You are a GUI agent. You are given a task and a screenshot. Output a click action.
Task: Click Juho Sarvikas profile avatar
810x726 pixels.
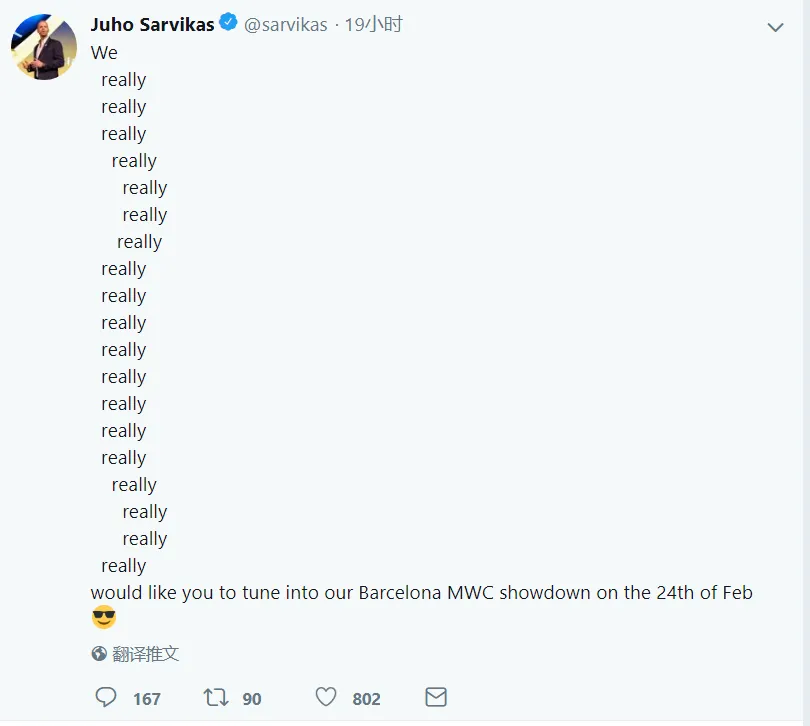pyautogui.click(x=44, y=47)
